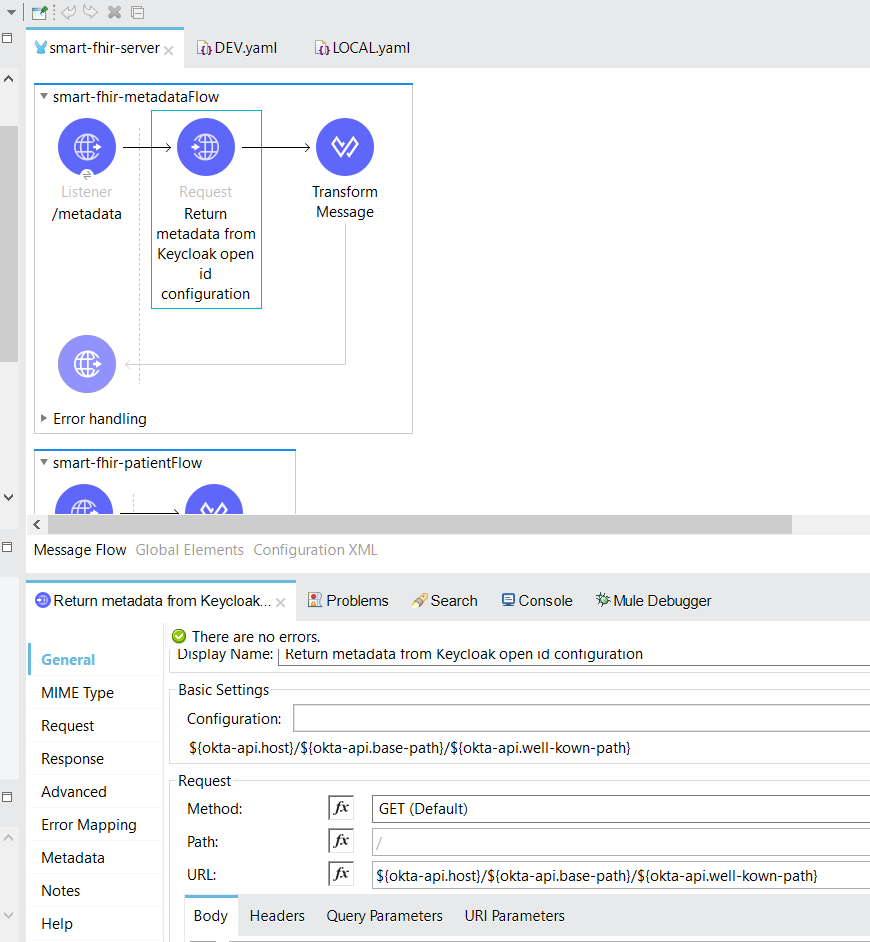Select the HTTP Request node icon

pyautogui.click(x=206, y=147)
